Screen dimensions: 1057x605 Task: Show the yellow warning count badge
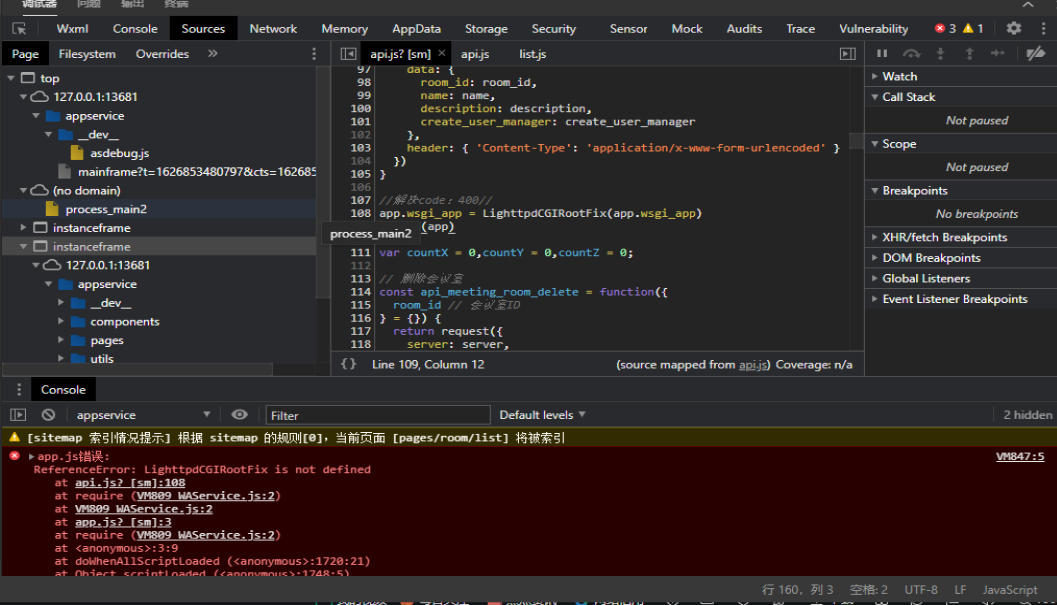[x=973, y=28]
